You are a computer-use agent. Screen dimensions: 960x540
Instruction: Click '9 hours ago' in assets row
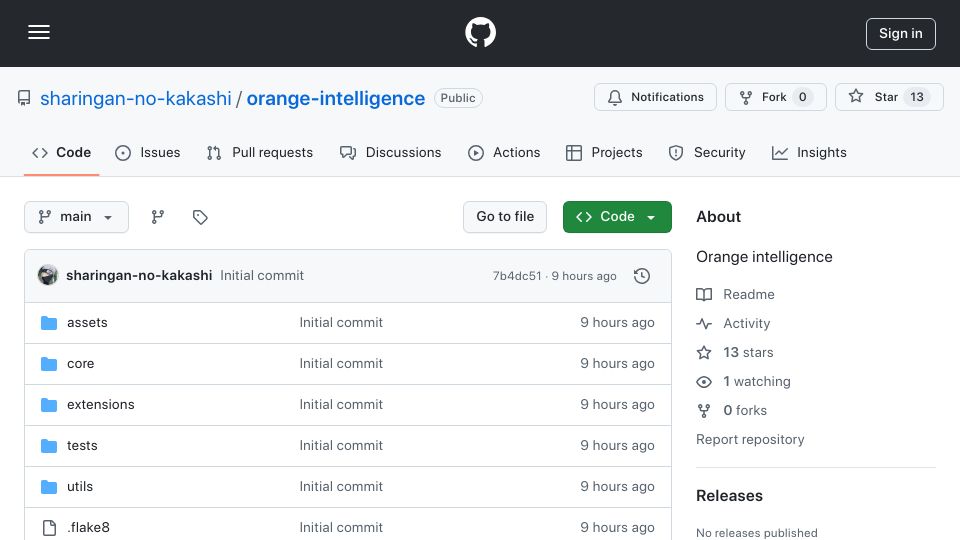click(617, 323)
